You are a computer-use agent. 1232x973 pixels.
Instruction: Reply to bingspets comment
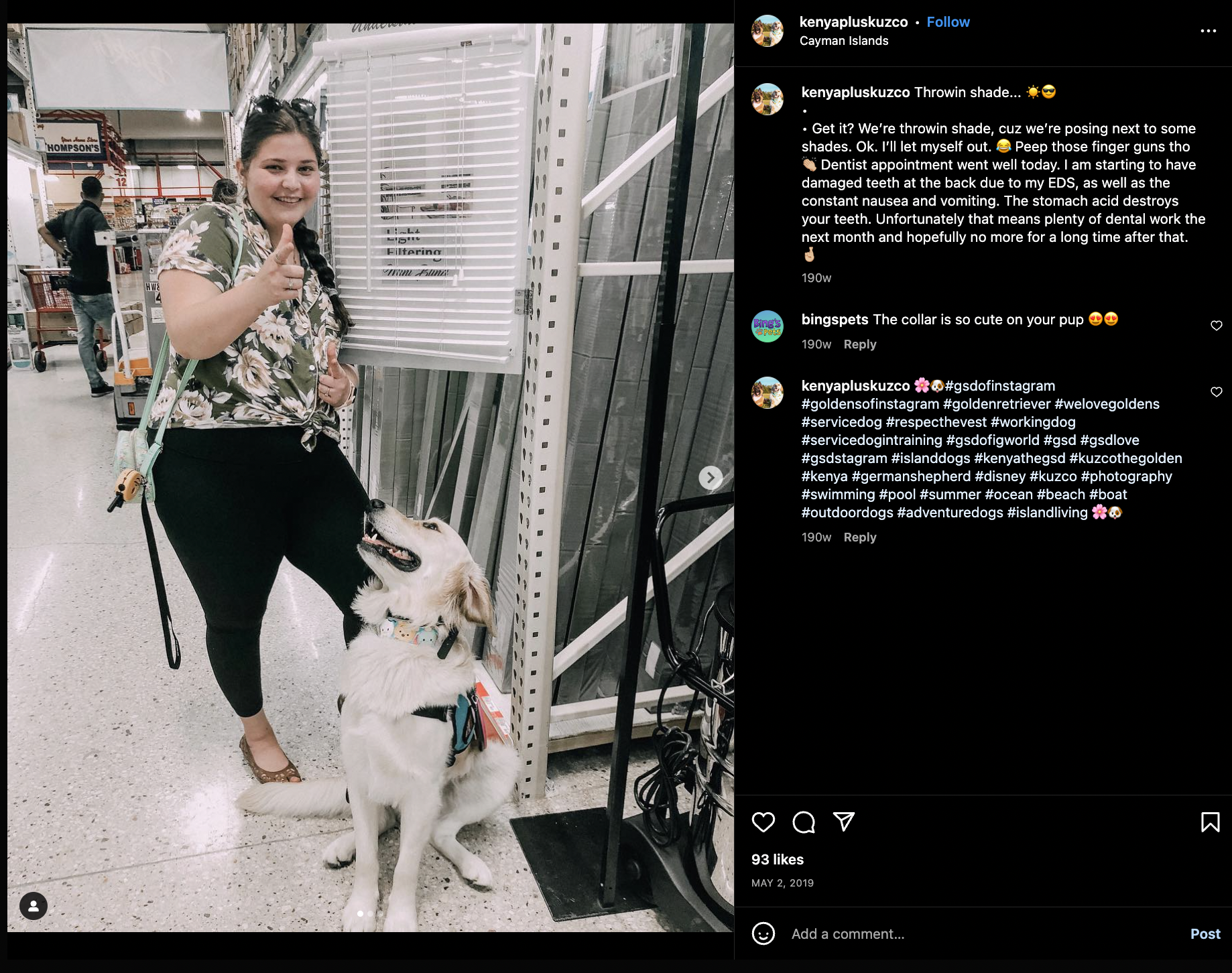click(859, 344)
